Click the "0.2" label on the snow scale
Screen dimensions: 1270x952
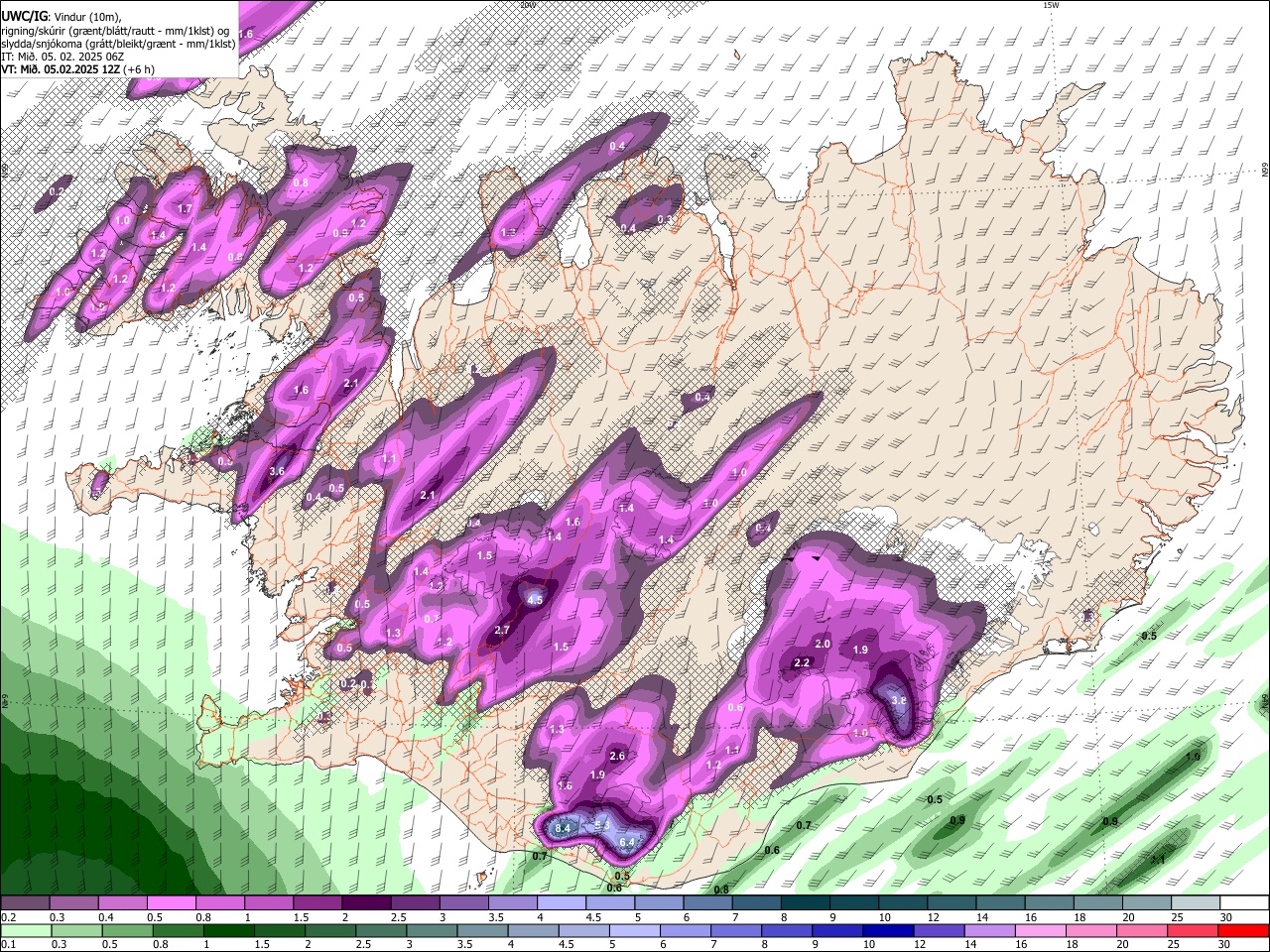7,917
